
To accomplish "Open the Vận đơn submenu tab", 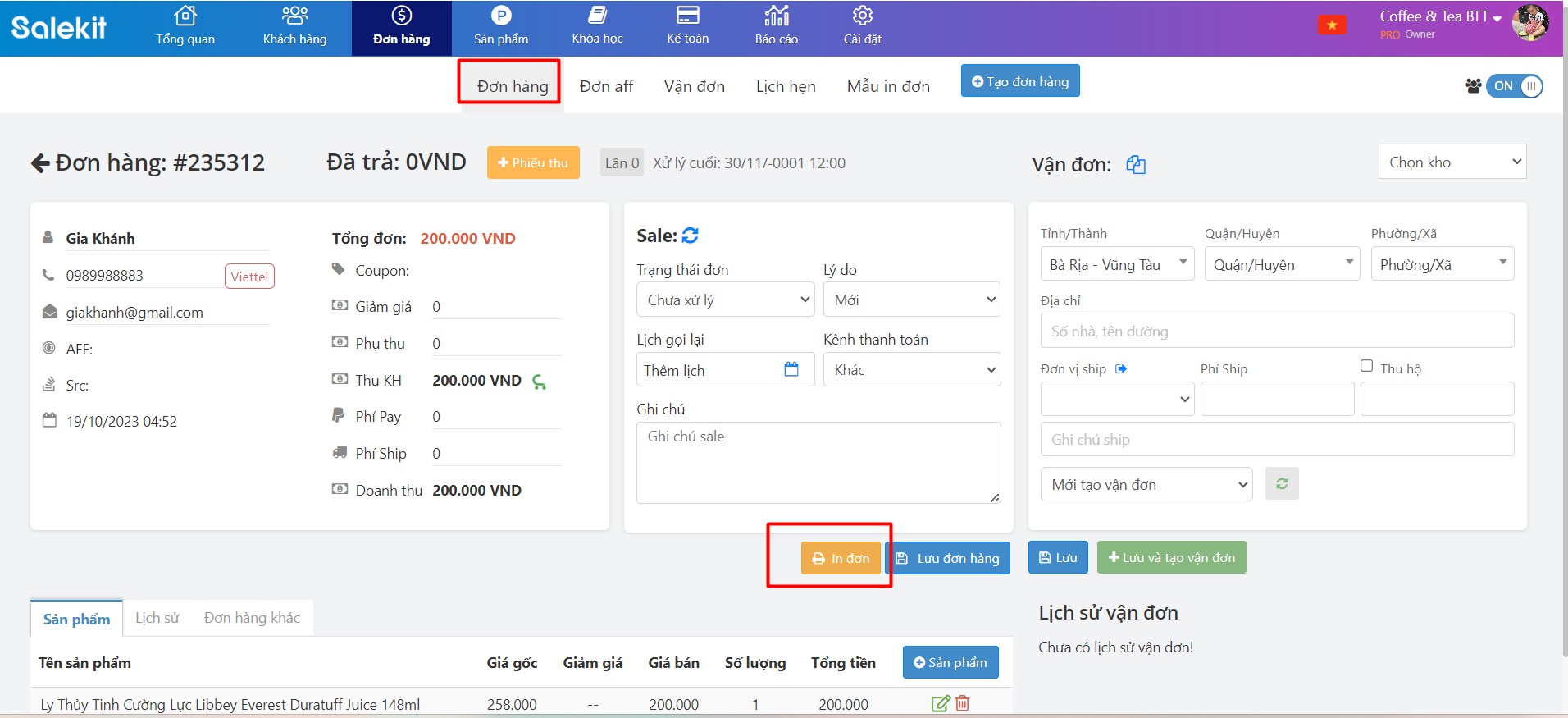I will click(694, 86).
